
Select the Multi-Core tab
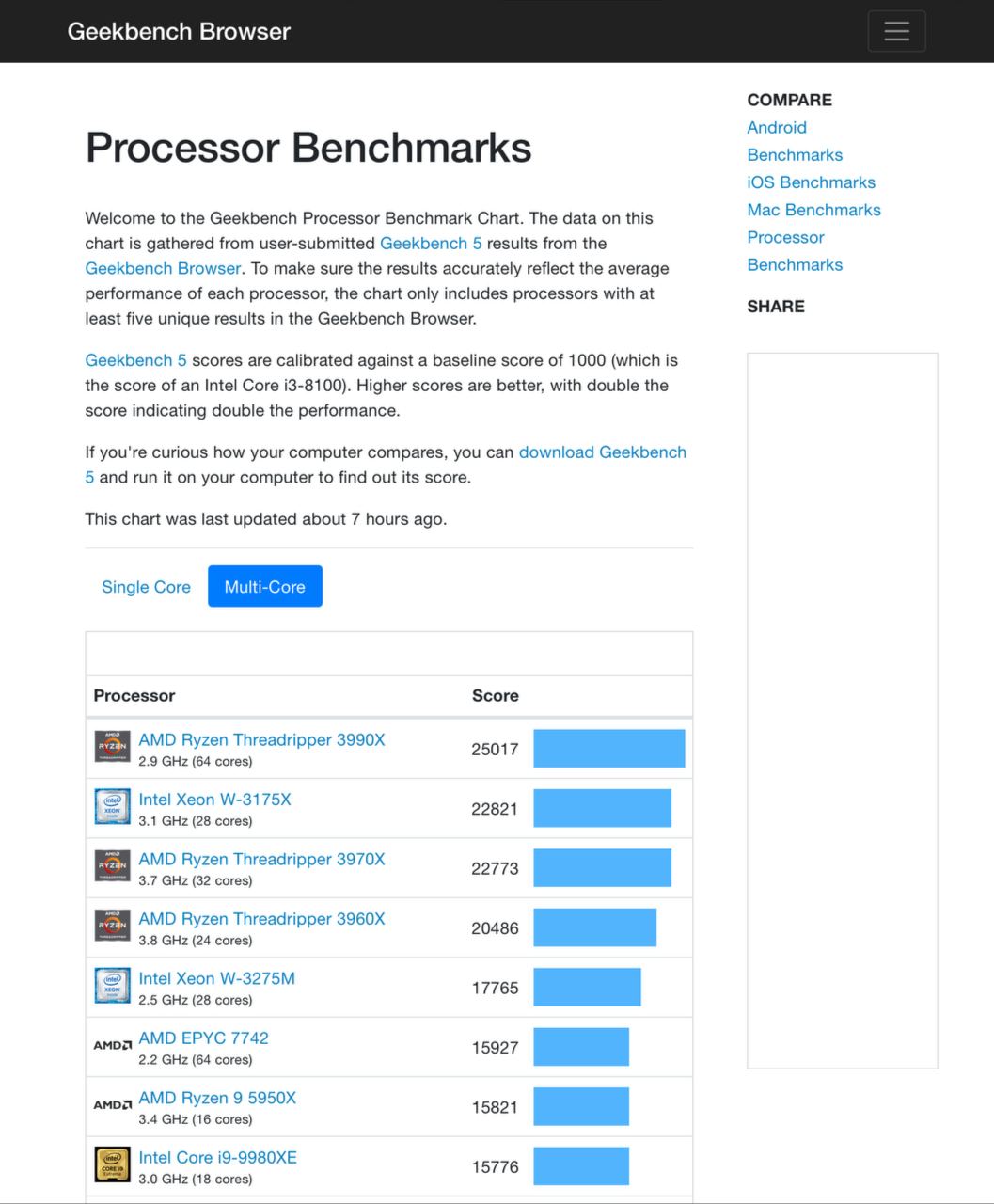click(x=264, y=586)
